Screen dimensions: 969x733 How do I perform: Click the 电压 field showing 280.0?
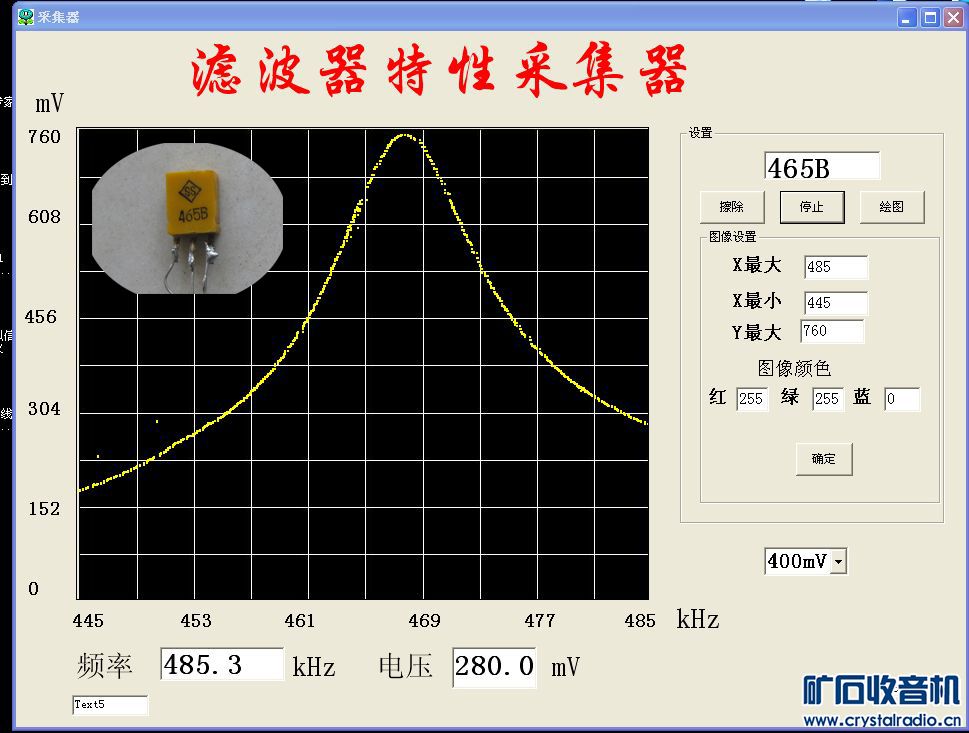click(x=494, y=667)
